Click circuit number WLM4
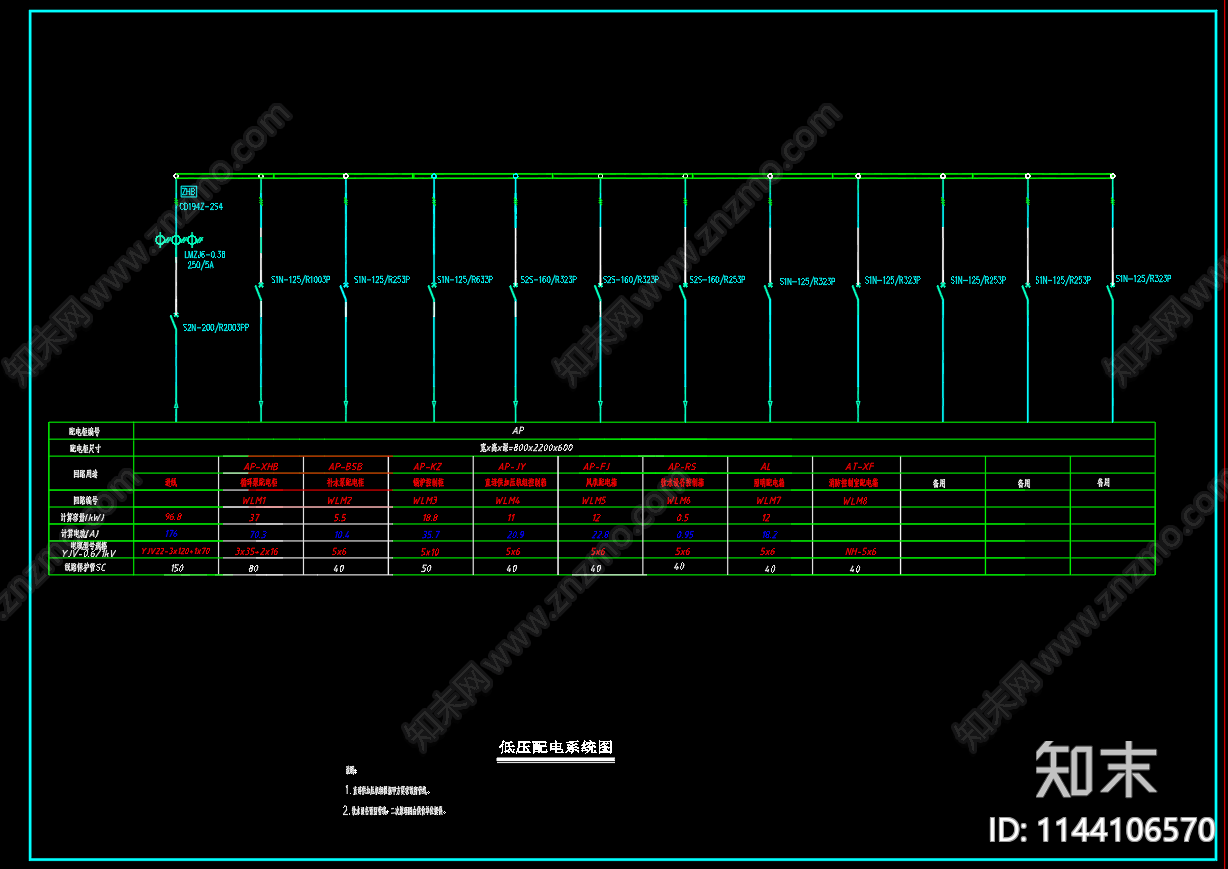 tap(509, 500)
